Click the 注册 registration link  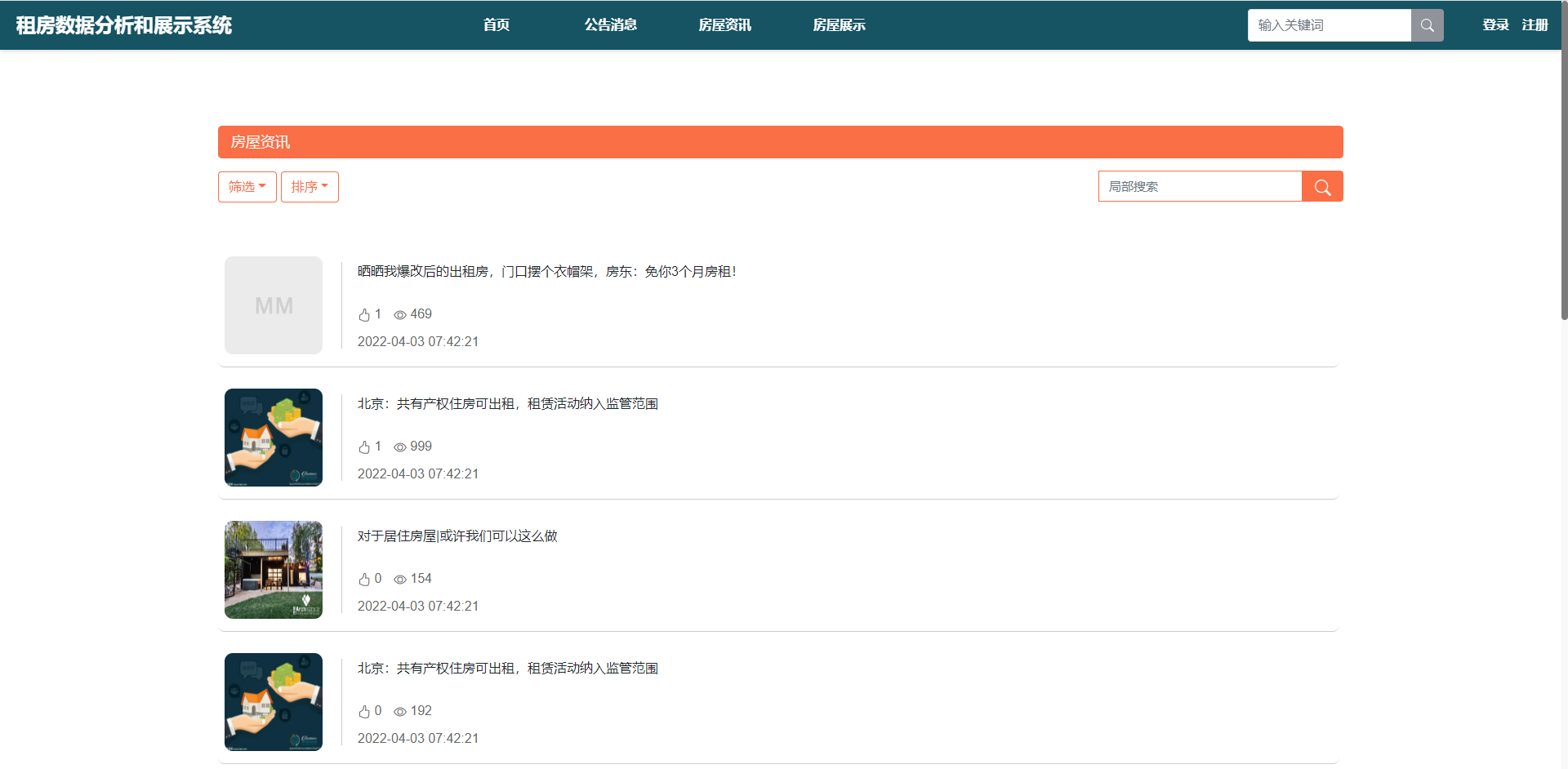click(x=1535, y=24)
